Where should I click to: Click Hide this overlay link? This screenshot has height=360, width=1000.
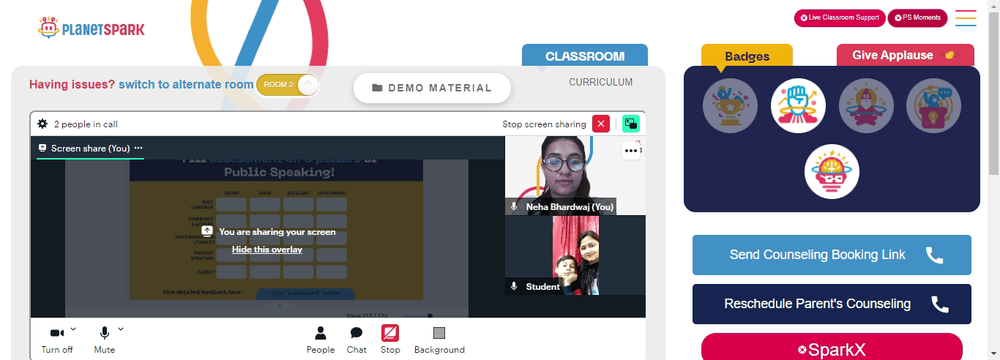[267, 250]
